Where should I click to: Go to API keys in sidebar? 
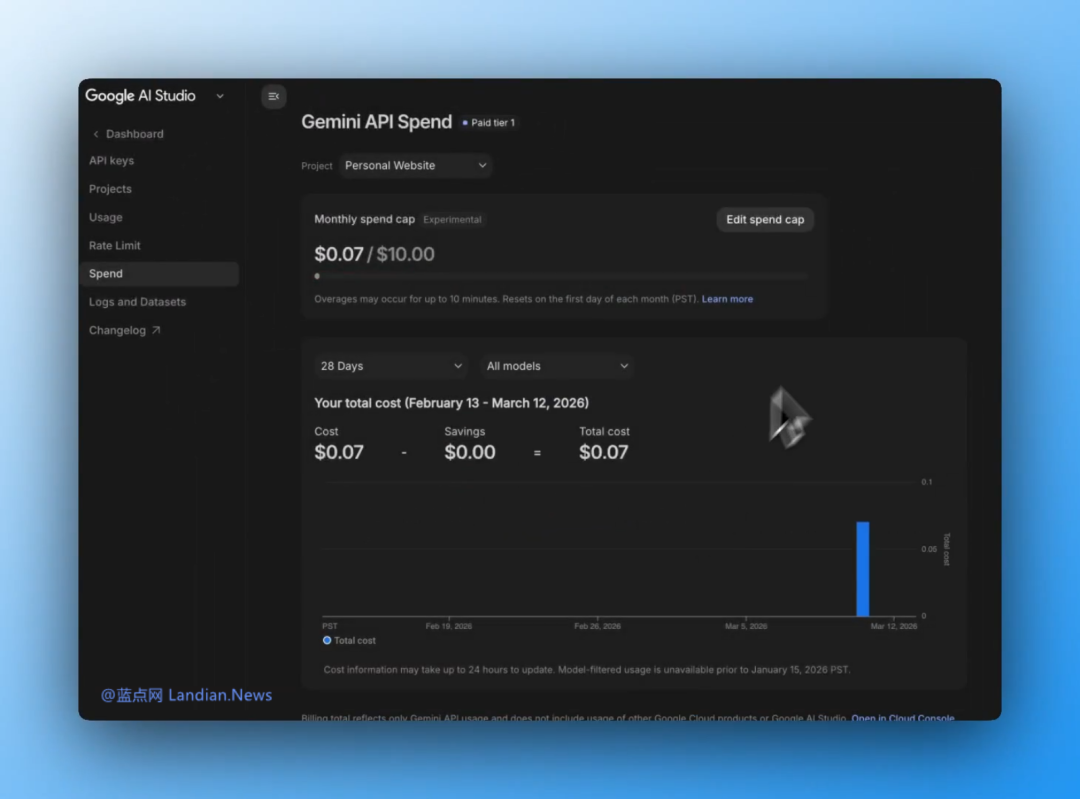pos(111,161)
